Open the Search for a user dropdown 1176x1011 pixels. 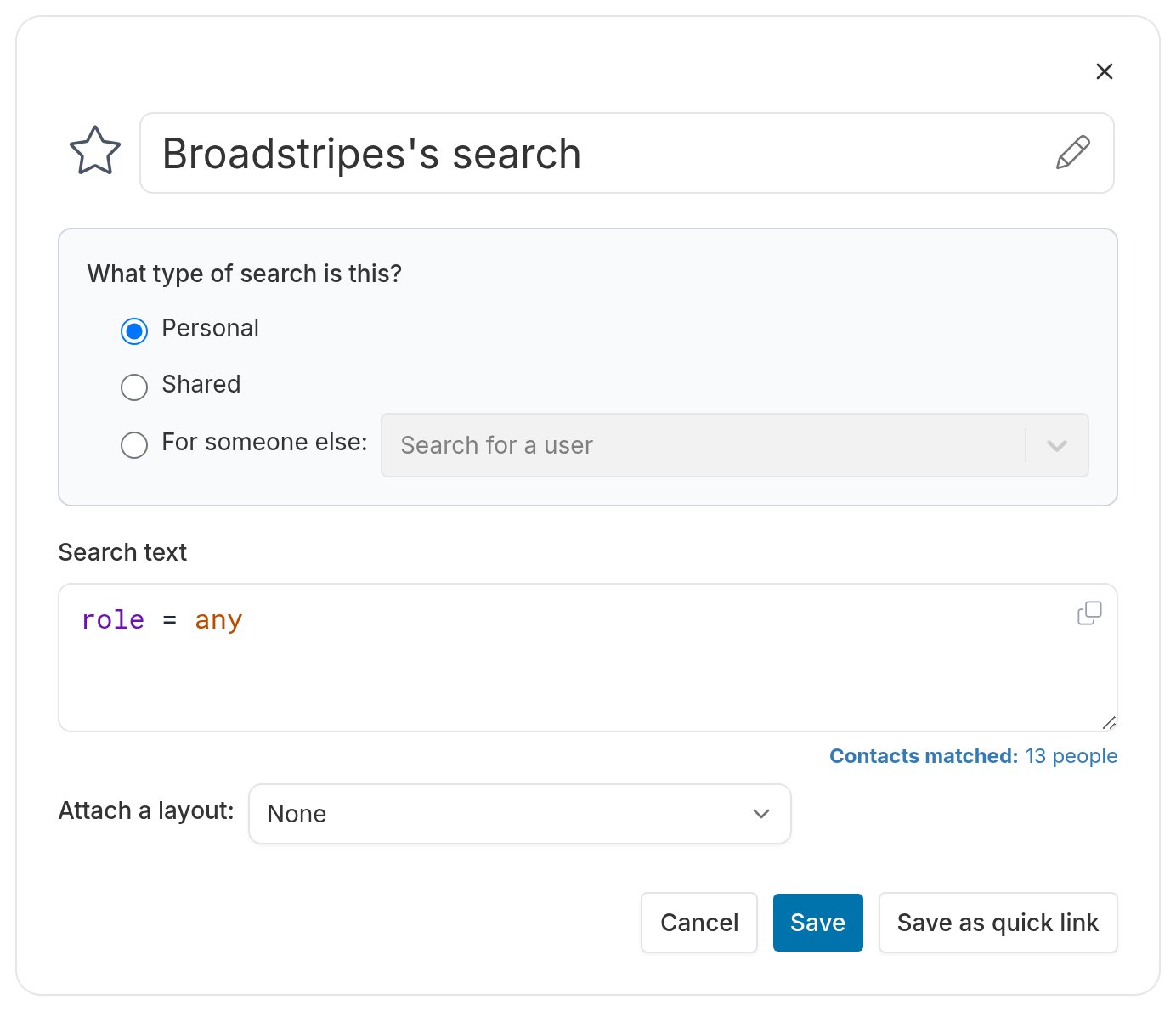(735, 445)
